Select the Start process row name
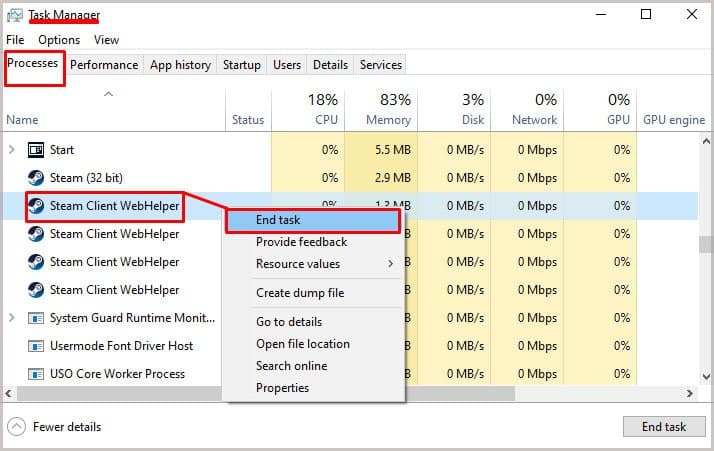The width and height of the screenshot is (714, 451). [62, 150]
